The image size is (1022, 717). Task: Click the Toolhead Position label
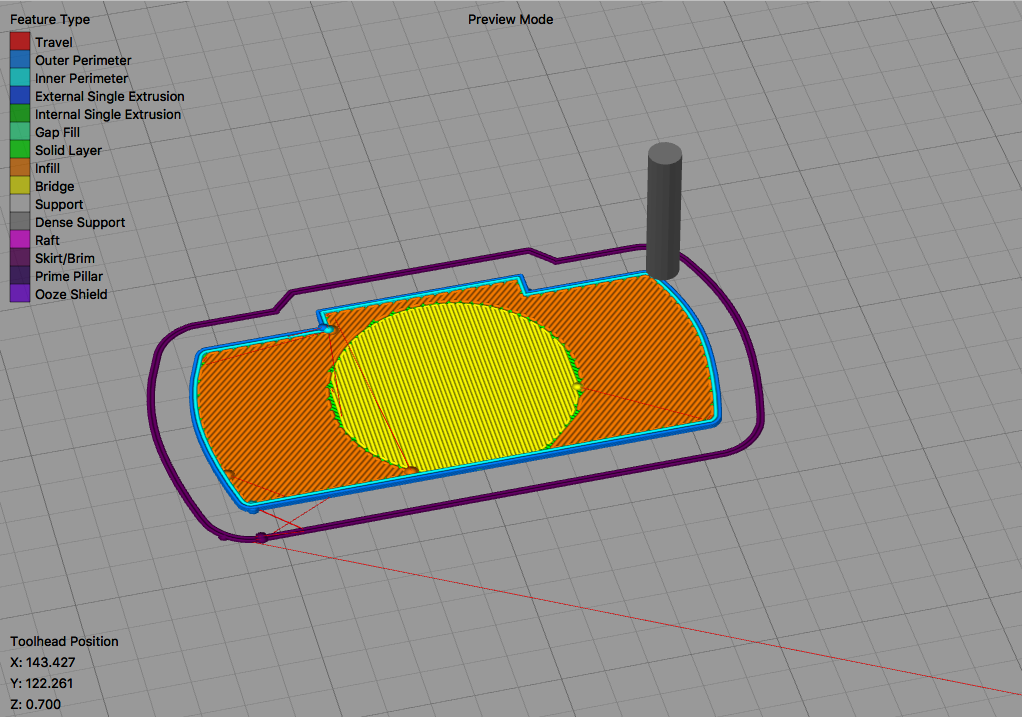[65, 641]
